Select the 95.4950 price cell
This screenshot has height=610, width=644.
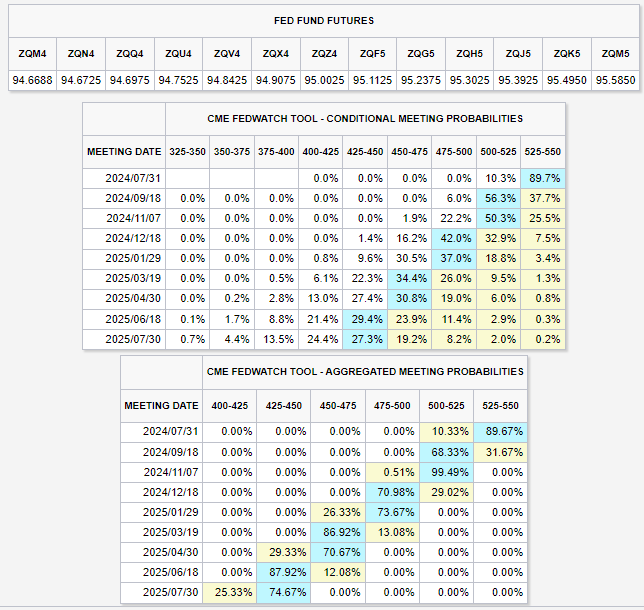click(x=567, y=80)
